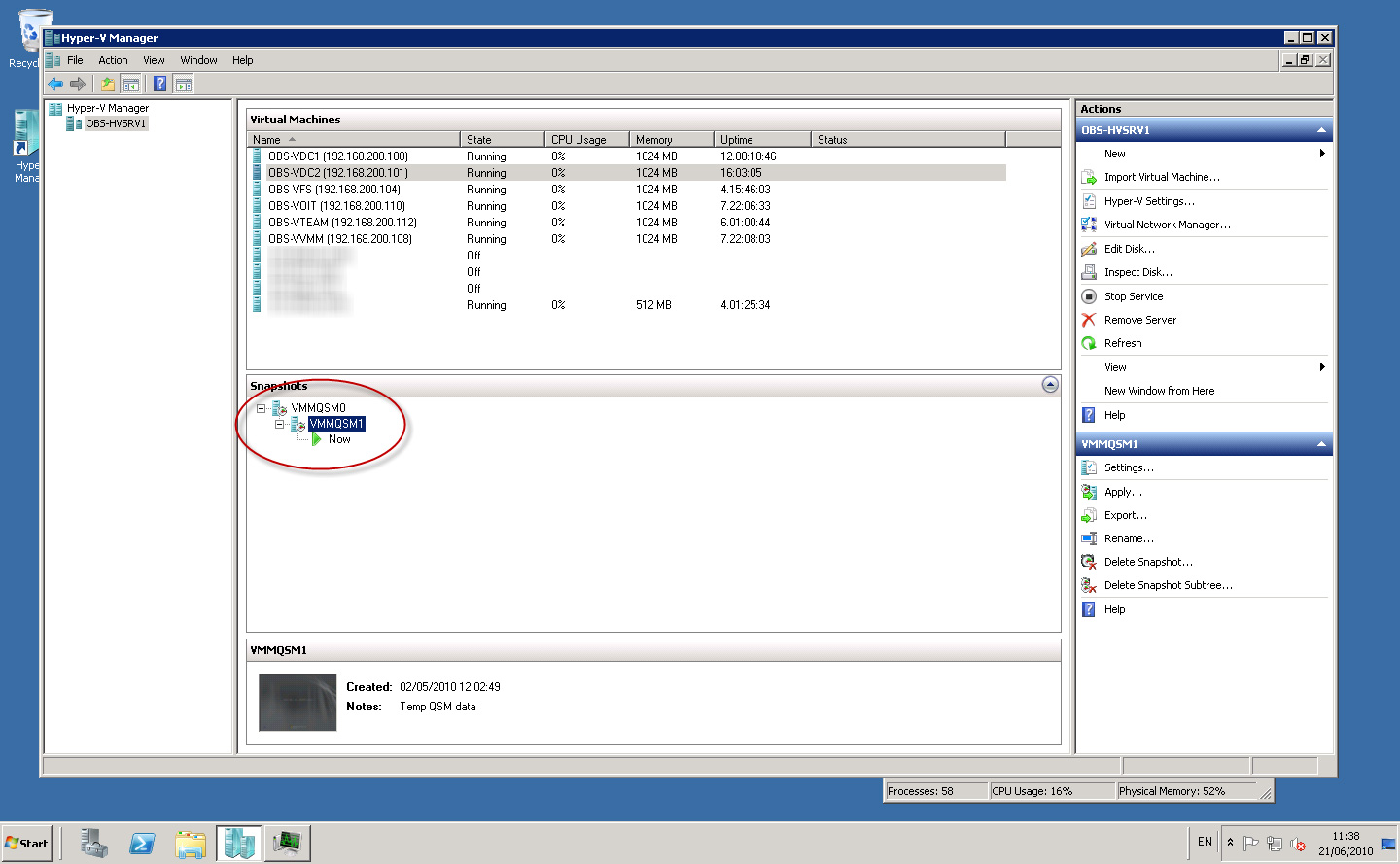
Task: Collapse the VMMQSM0 snapshot tree node
Action: (x=261, y=407)
